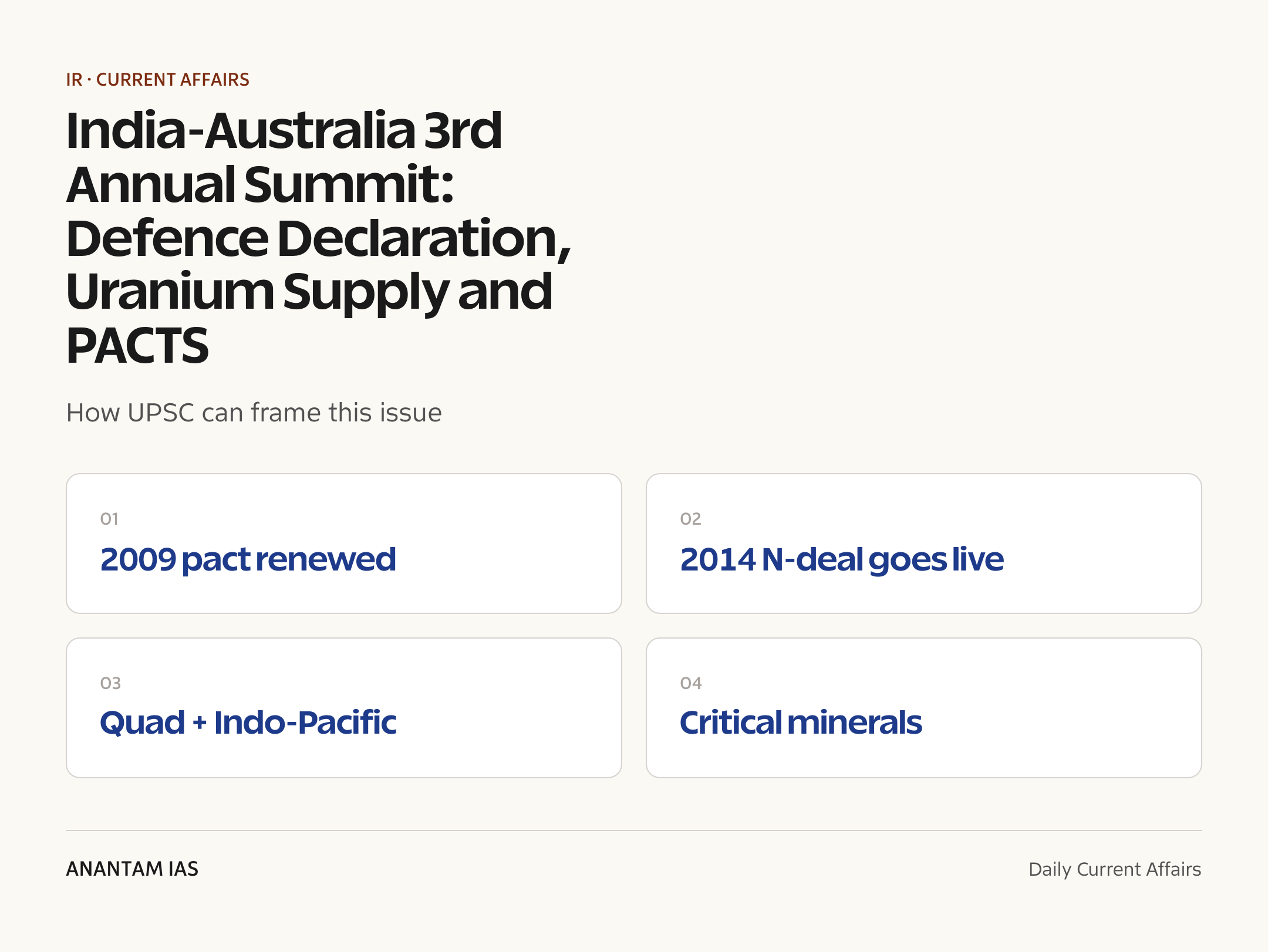1268x952 pixels.
Task: Click the 'Daily Current Affairs' footer text
Action: tap(1115, 869)
